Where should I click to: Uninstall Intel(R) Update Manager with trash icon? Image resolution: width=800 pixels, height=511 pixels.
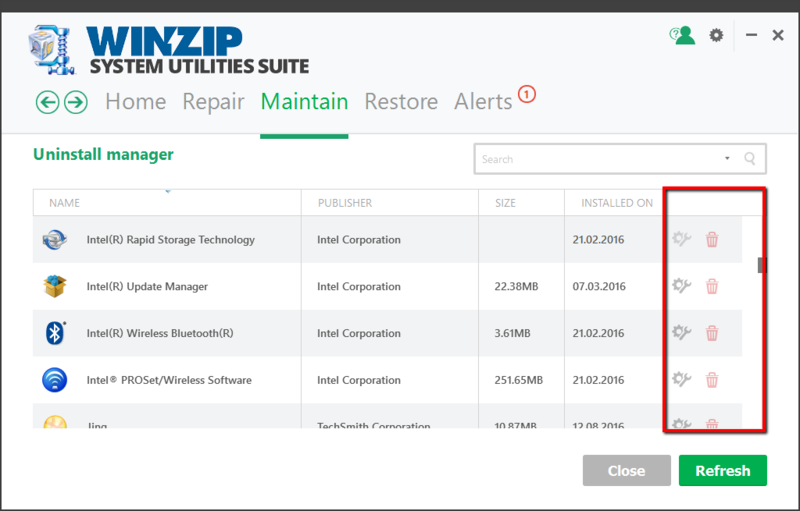coord(712,286)
